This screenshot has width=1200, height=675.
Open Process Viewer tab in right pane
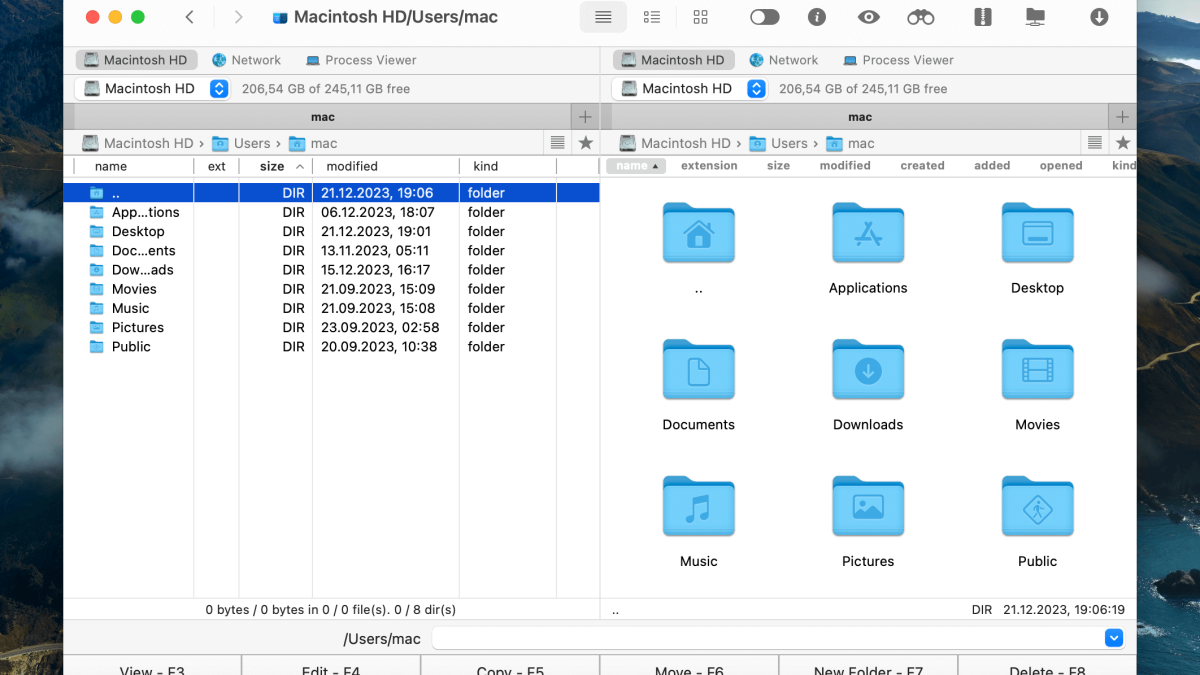tap(897, 60)
